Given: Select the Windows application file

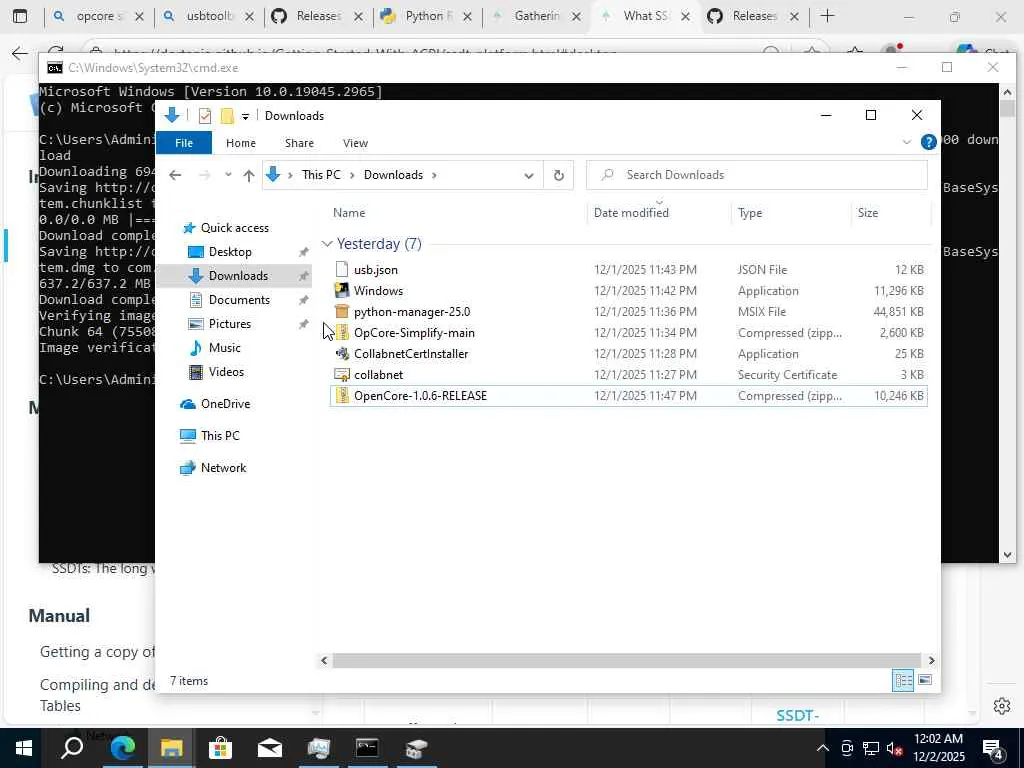Looking at the screenshot, I should click(378, 291).
